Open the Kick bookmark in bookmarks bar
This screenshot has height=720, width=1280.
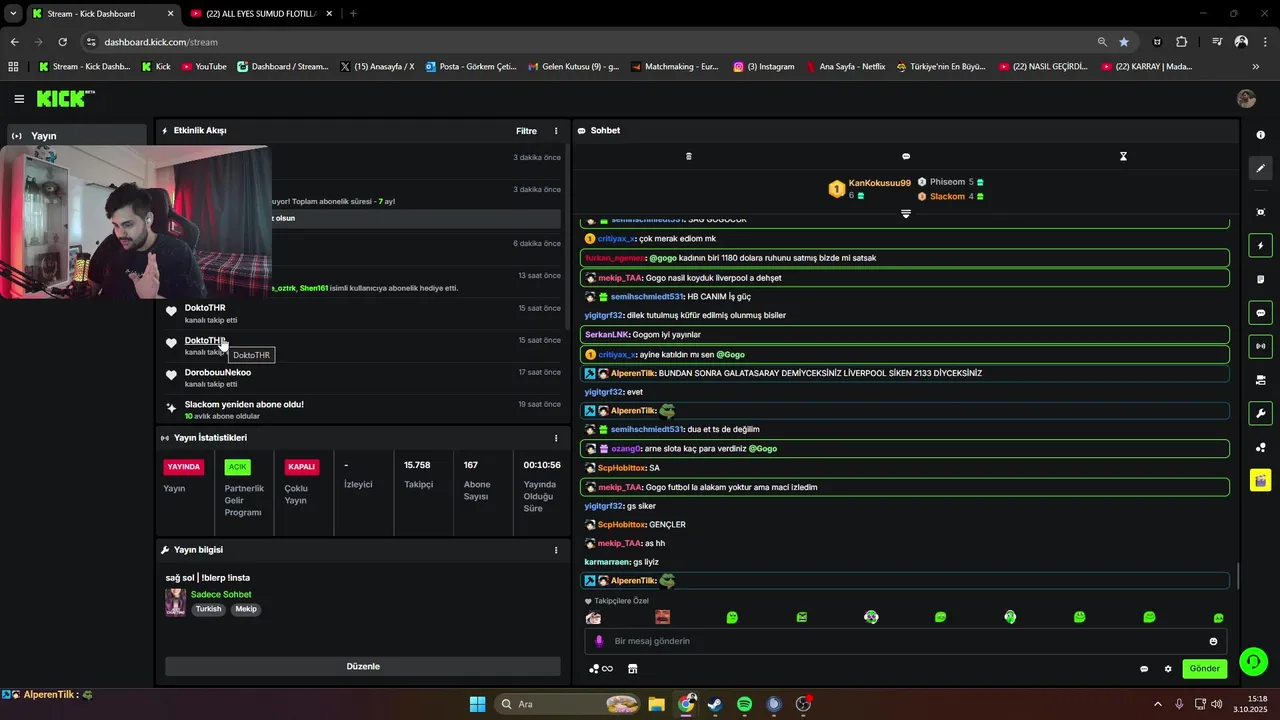pos(156,67)
